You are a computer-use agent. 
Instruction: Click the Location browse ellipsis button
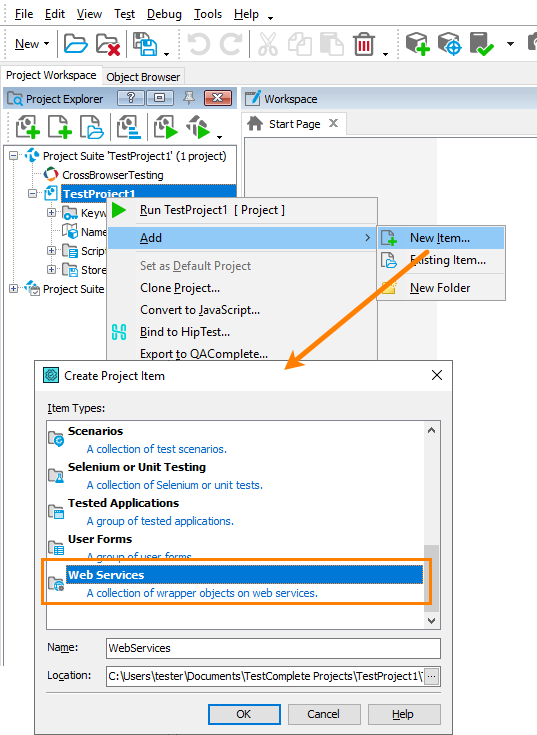[432, 676]
